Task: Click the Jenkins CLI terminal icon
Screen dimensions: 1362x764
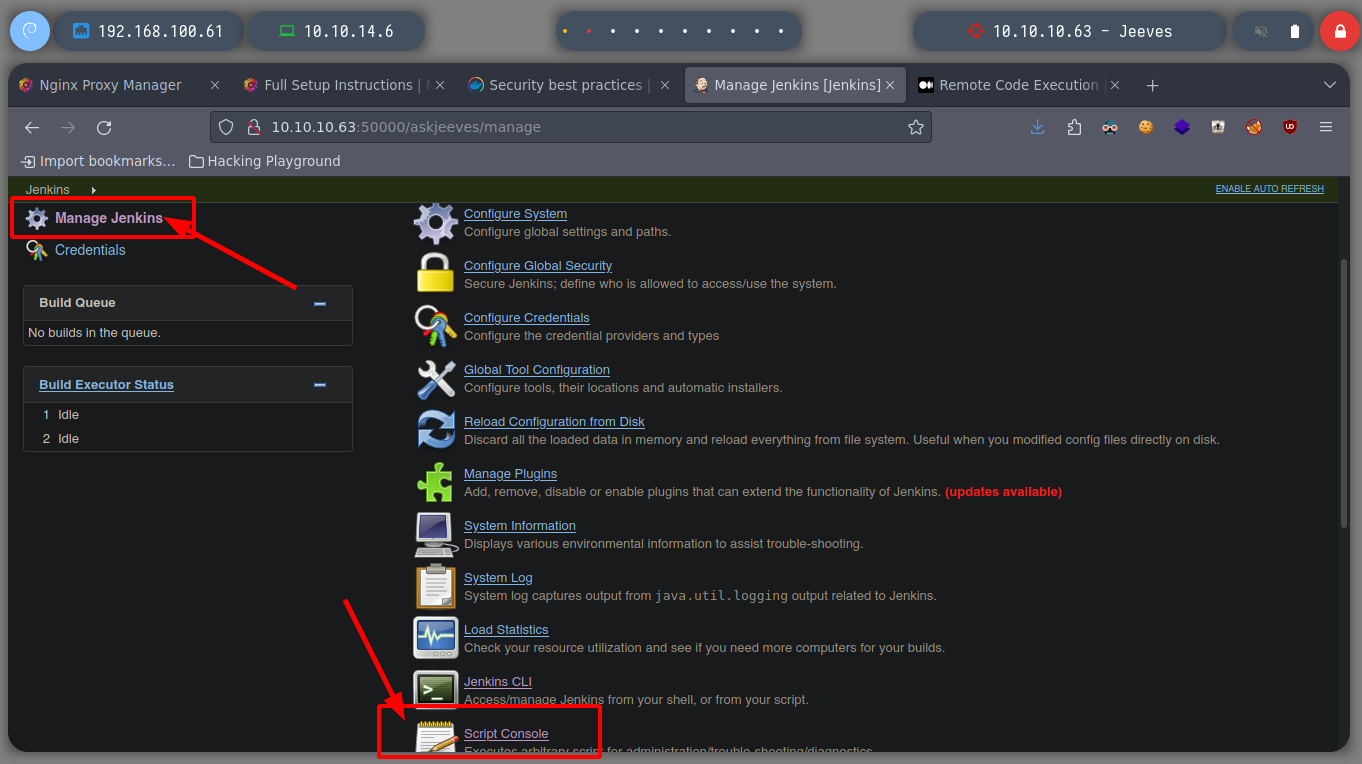Action: coord(436,690)
